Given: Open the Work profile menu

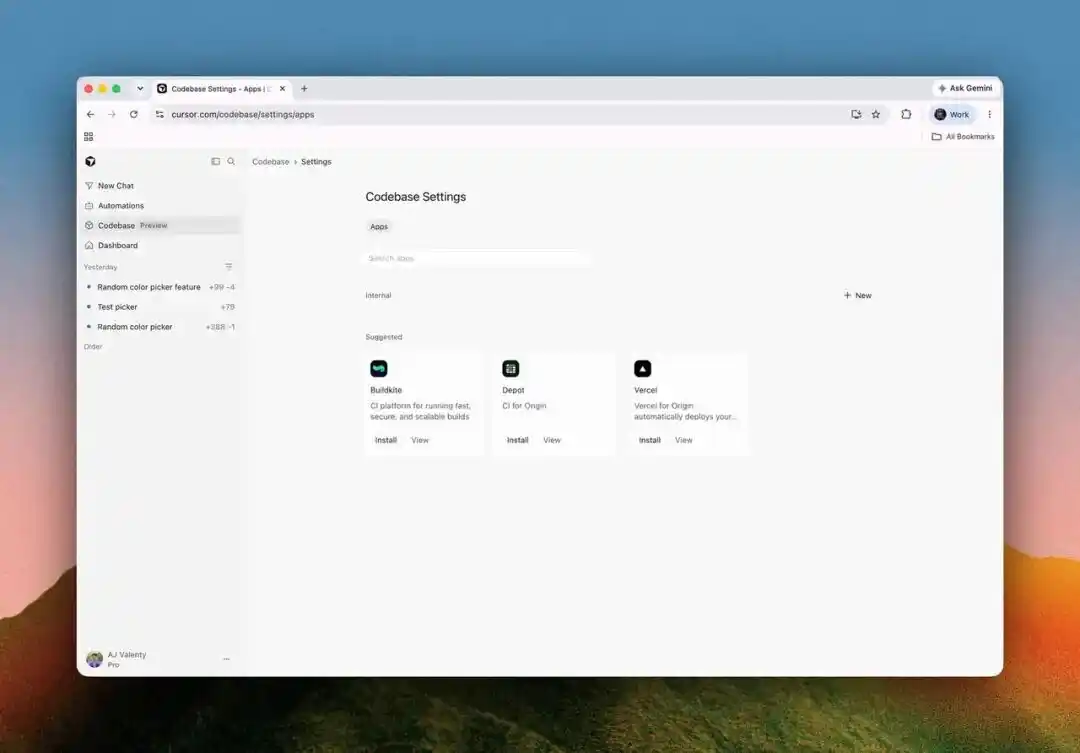Looking at the screenshot, I should 952,114.
